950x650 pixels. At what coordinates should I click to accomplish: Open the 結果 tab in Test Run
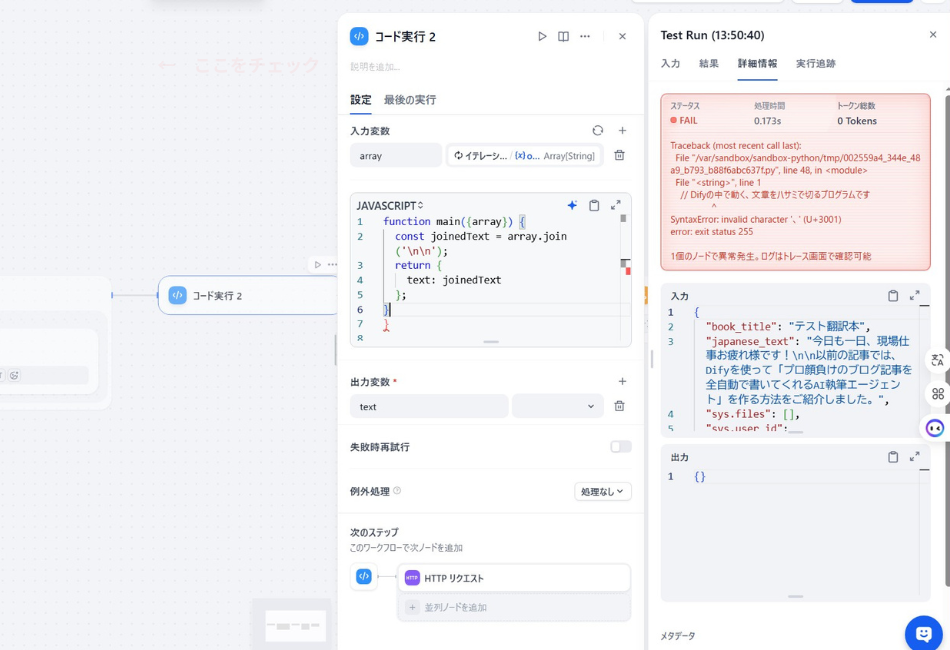point(709,63)
